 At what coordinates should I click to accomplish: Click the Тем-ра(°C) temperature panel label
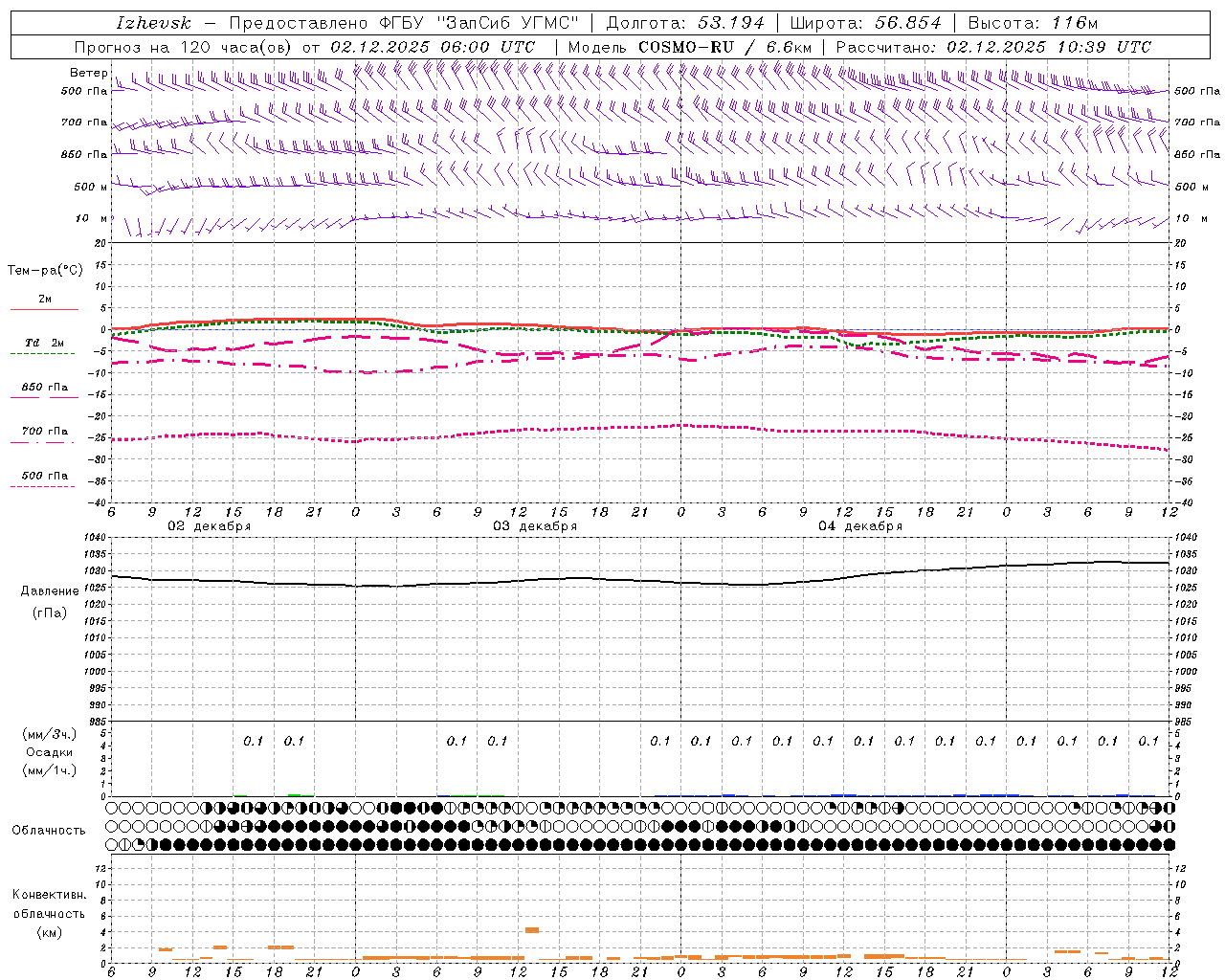coord(45,270)
